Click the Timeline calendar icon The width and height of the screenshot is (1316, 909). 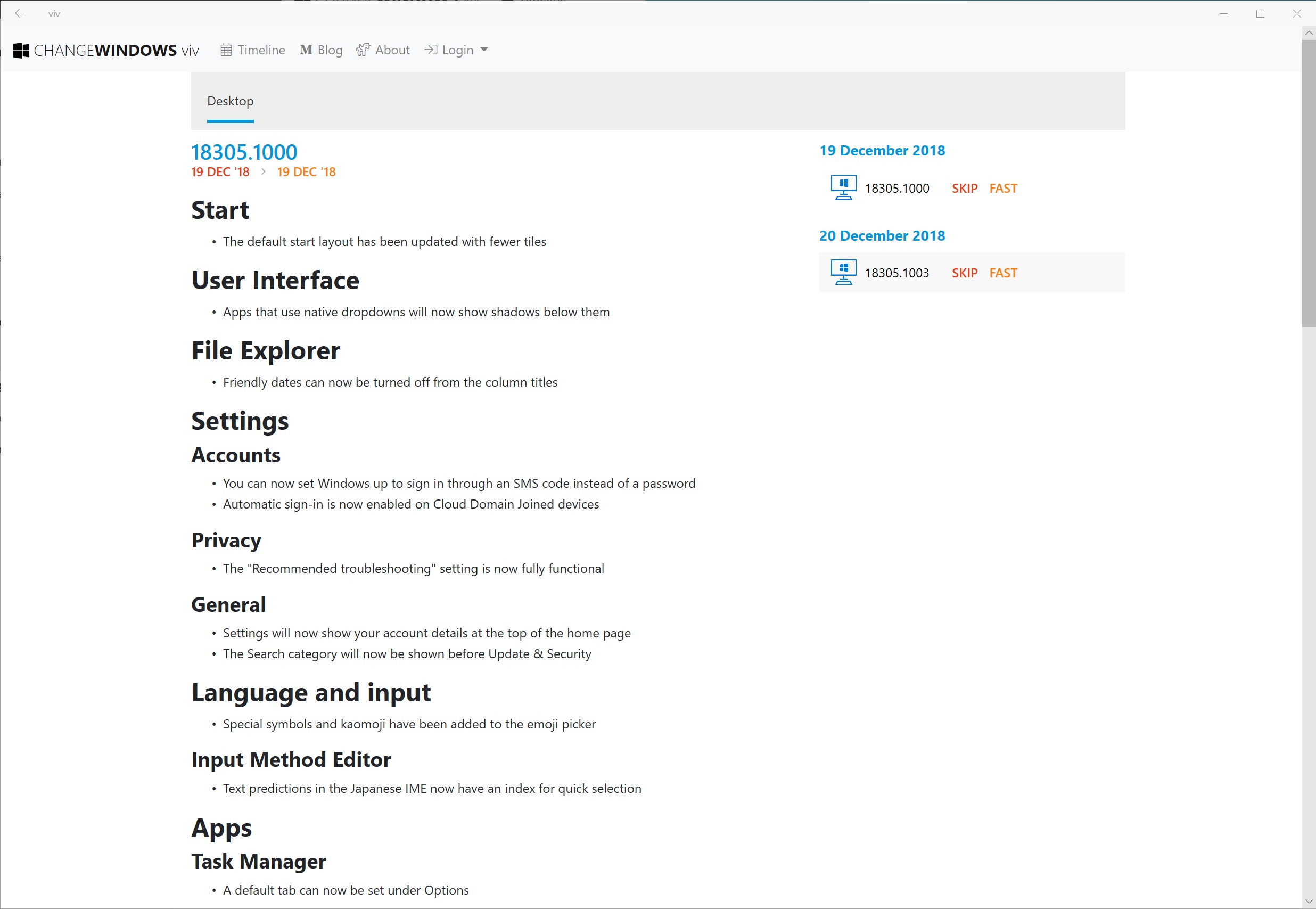pyautogui.click(x=226, y=50)
